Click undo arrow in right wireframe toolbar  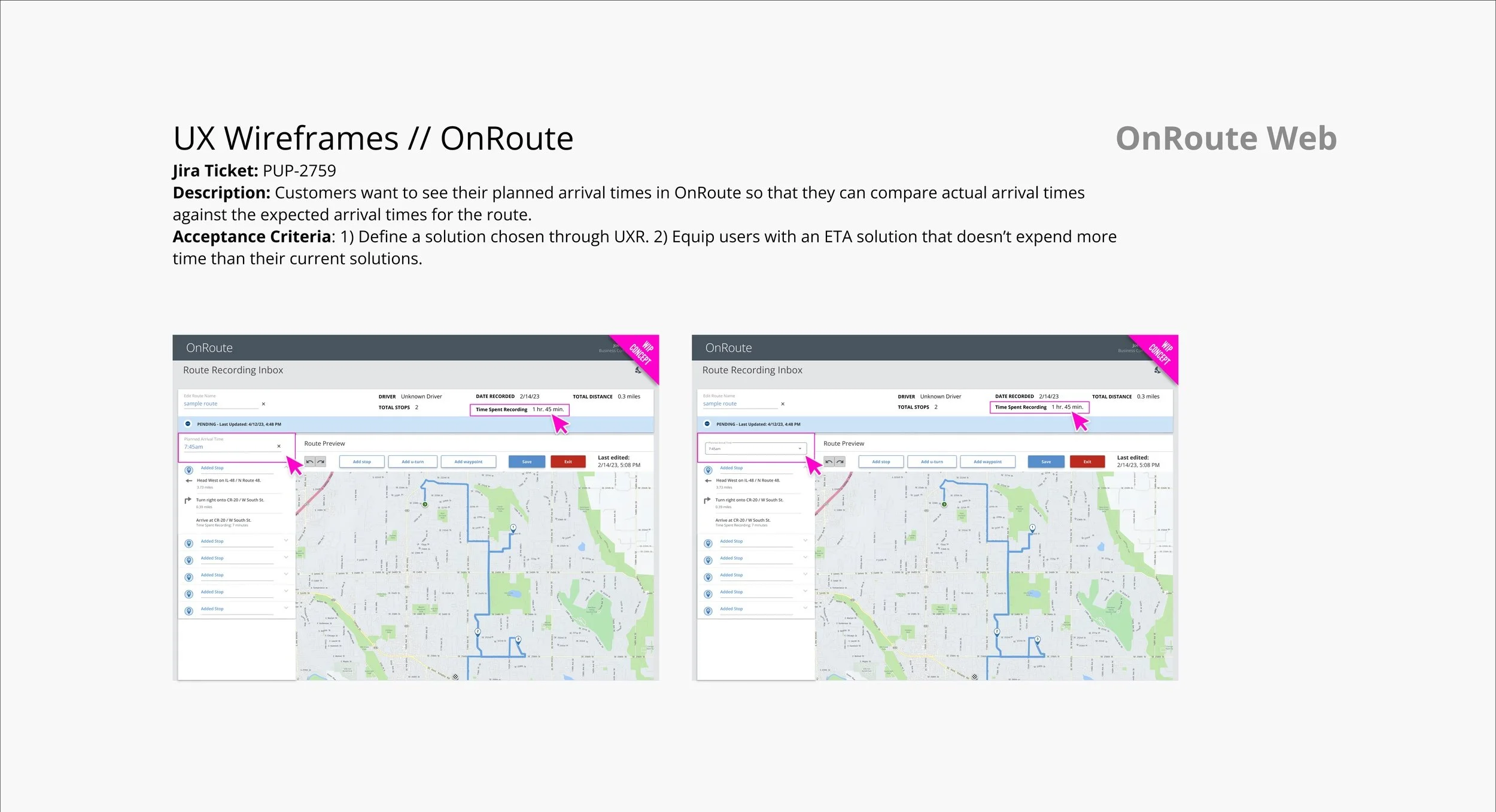[x=829, y=461]
